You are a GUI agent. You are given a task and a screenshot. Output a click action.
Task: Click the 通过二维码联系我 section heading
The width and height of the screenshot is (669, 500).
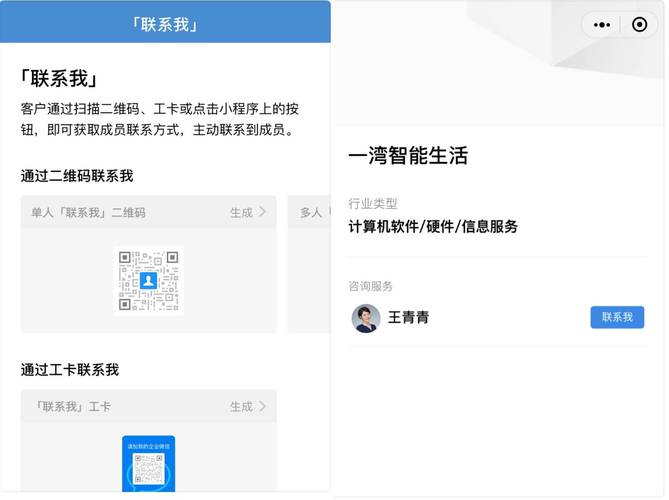pyautogui.click(x=77, y=176)
